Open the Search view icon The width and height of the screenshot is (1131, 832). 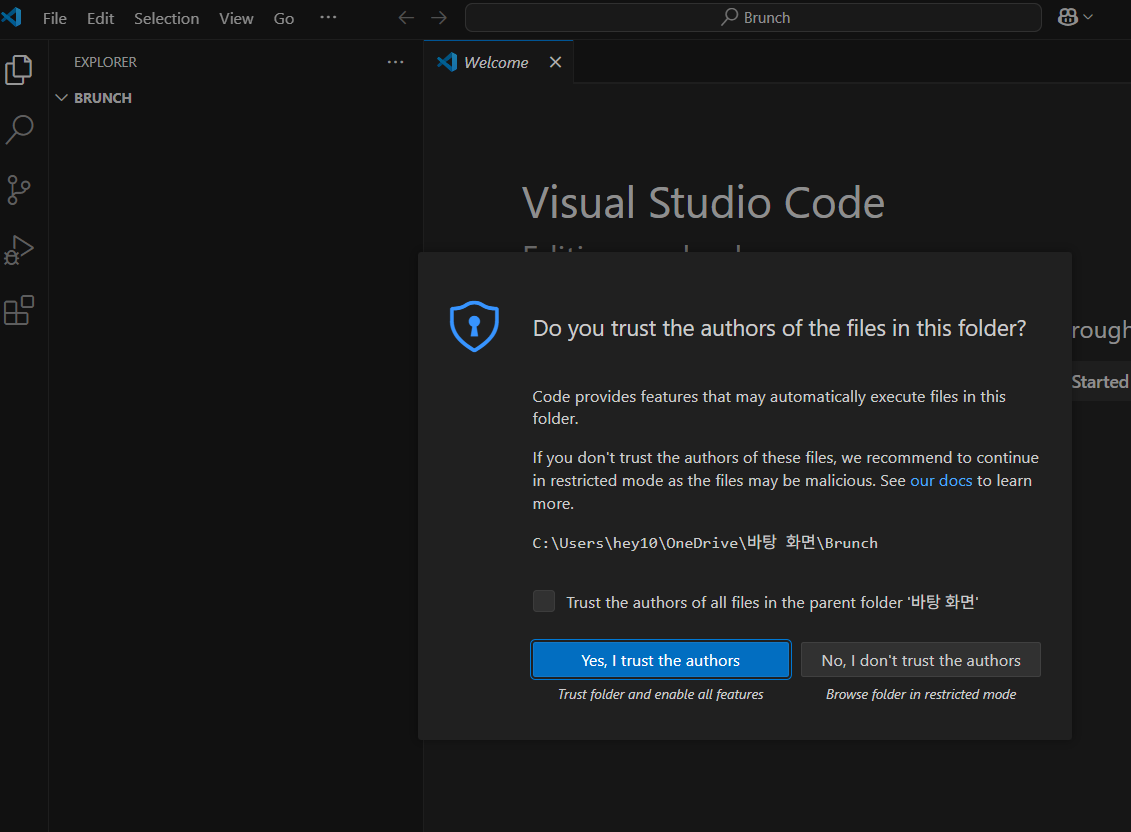(19, 129)
